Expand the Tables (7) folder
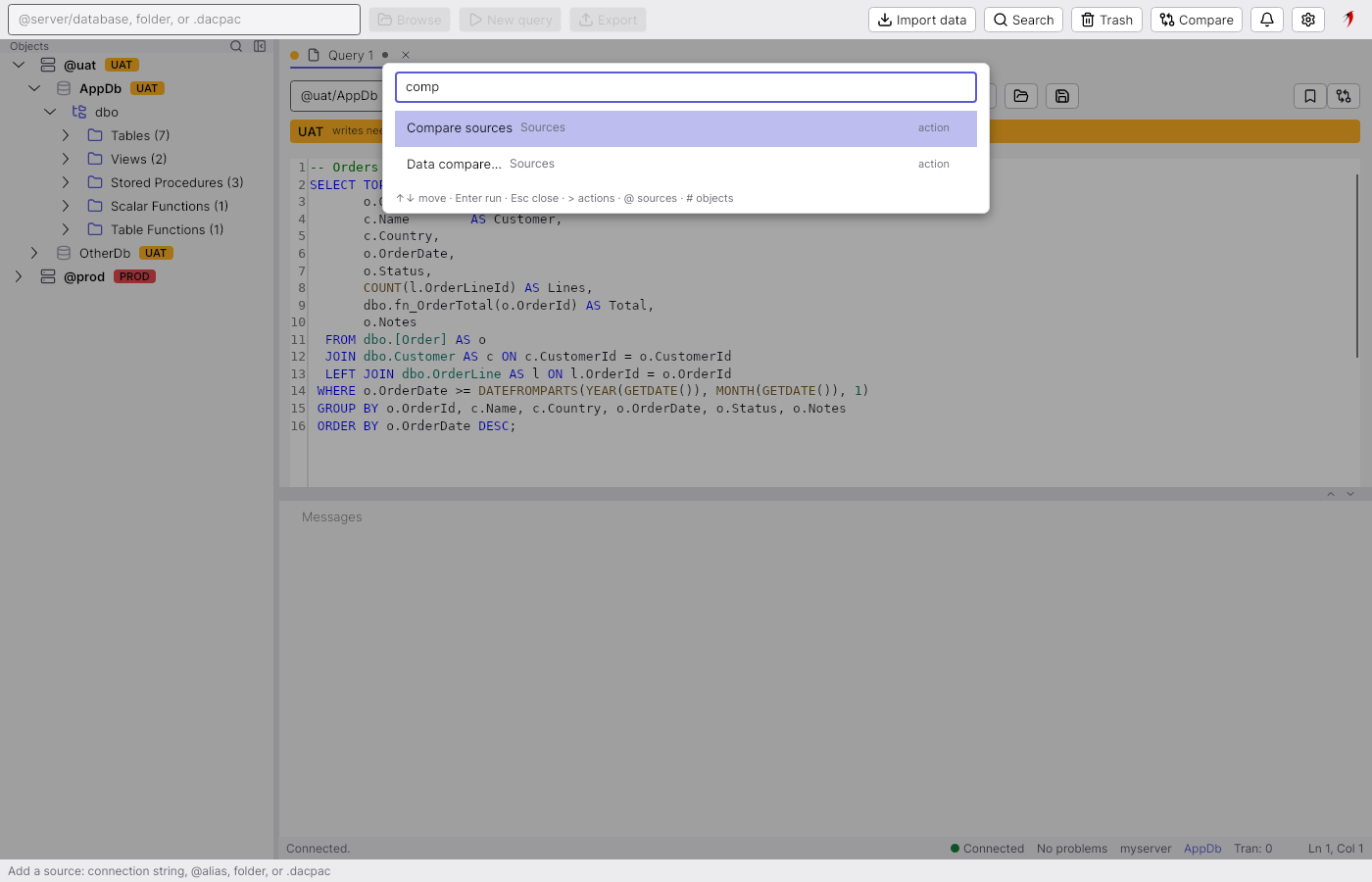Viewport: 1372px width, 882px height. click(66, 135)
